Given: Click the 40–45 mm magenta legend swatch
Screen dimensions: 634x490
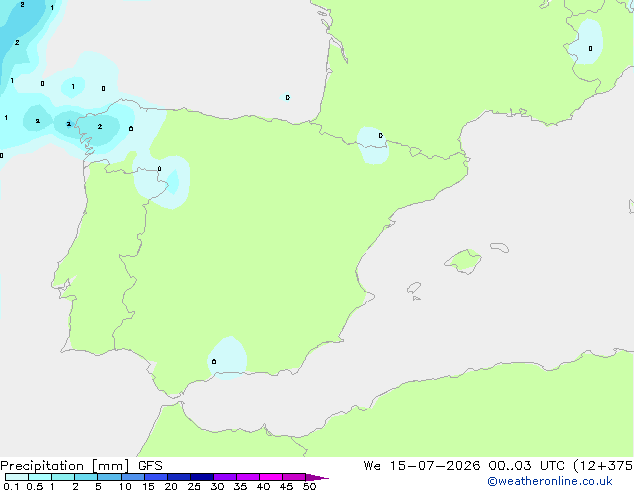Looking at the screenshot, I should 271,477.
